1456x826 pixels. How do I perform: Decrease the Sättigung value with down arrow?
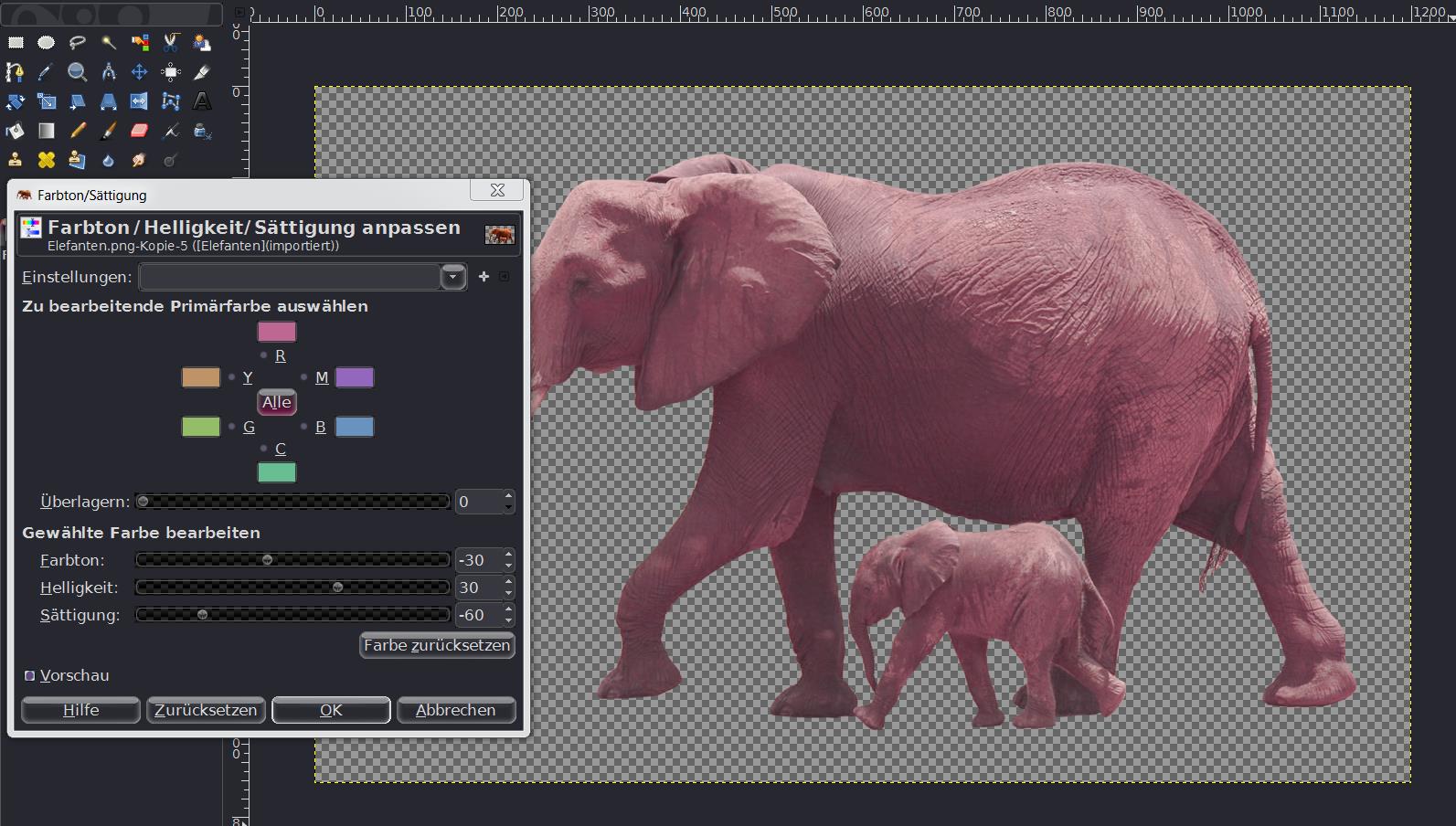[x=509, y=620]
